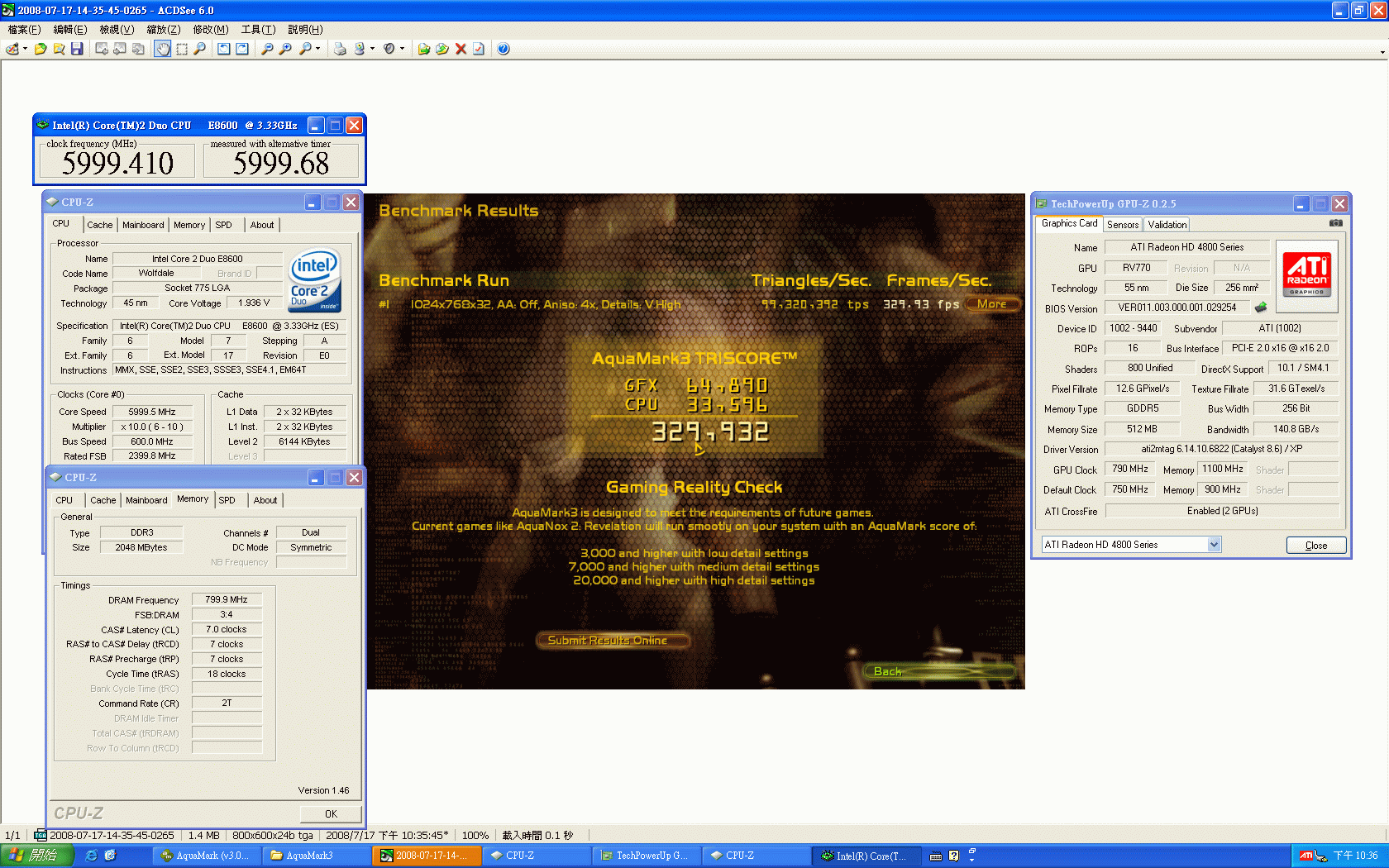Click the Rotate right toolbar icon
The width and height of the screenshot is (1389, 868).
point(242,49)
